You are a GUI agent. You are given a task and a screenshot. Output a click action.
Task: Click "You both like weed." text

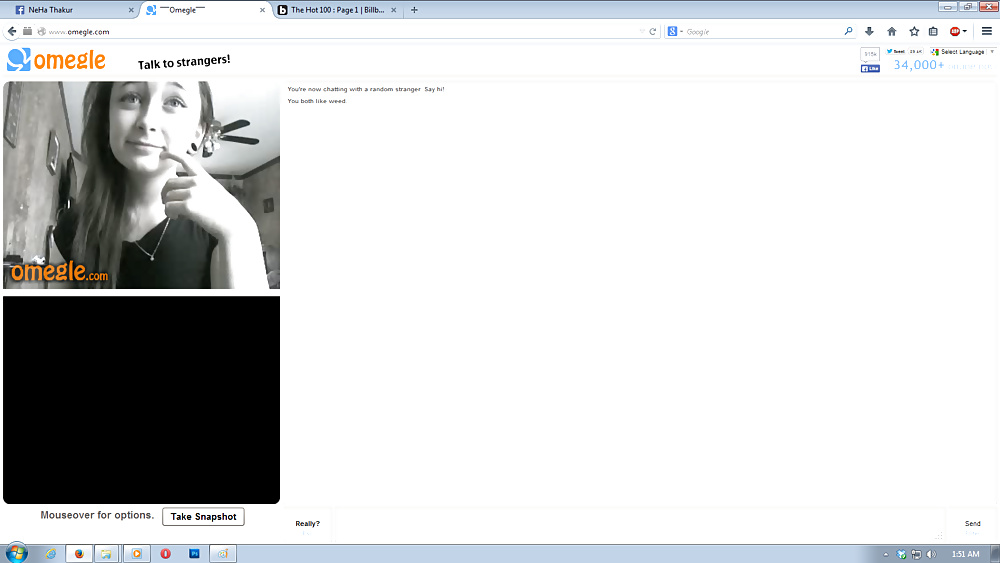(x=317, y=101)
